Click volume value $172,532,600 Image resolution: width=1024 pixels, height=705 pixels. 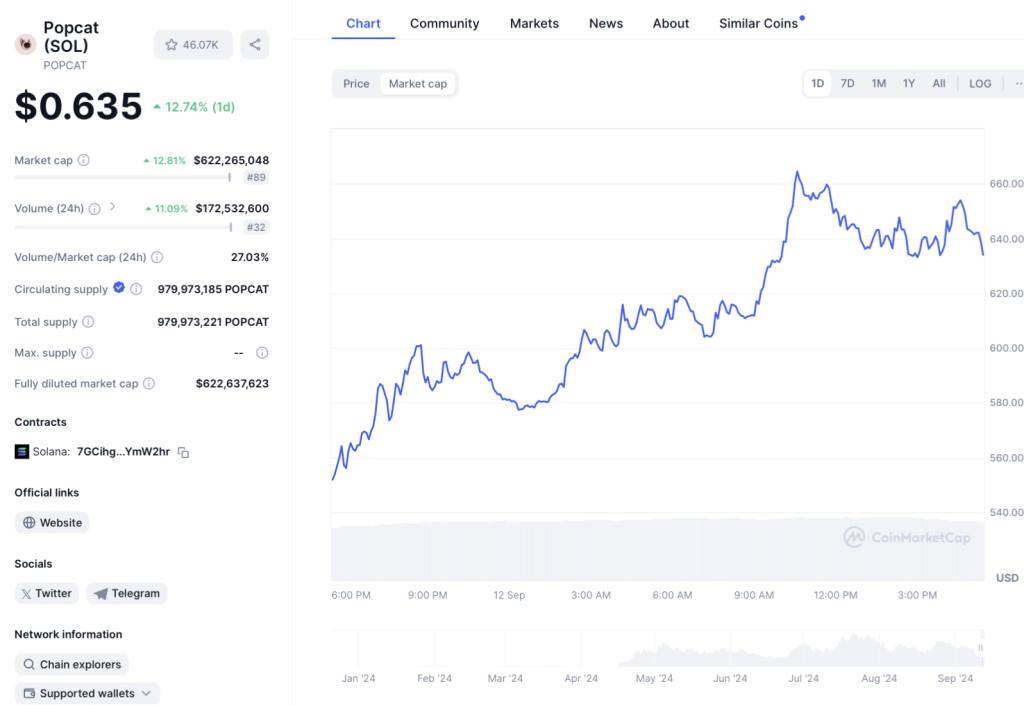(232, 209)
